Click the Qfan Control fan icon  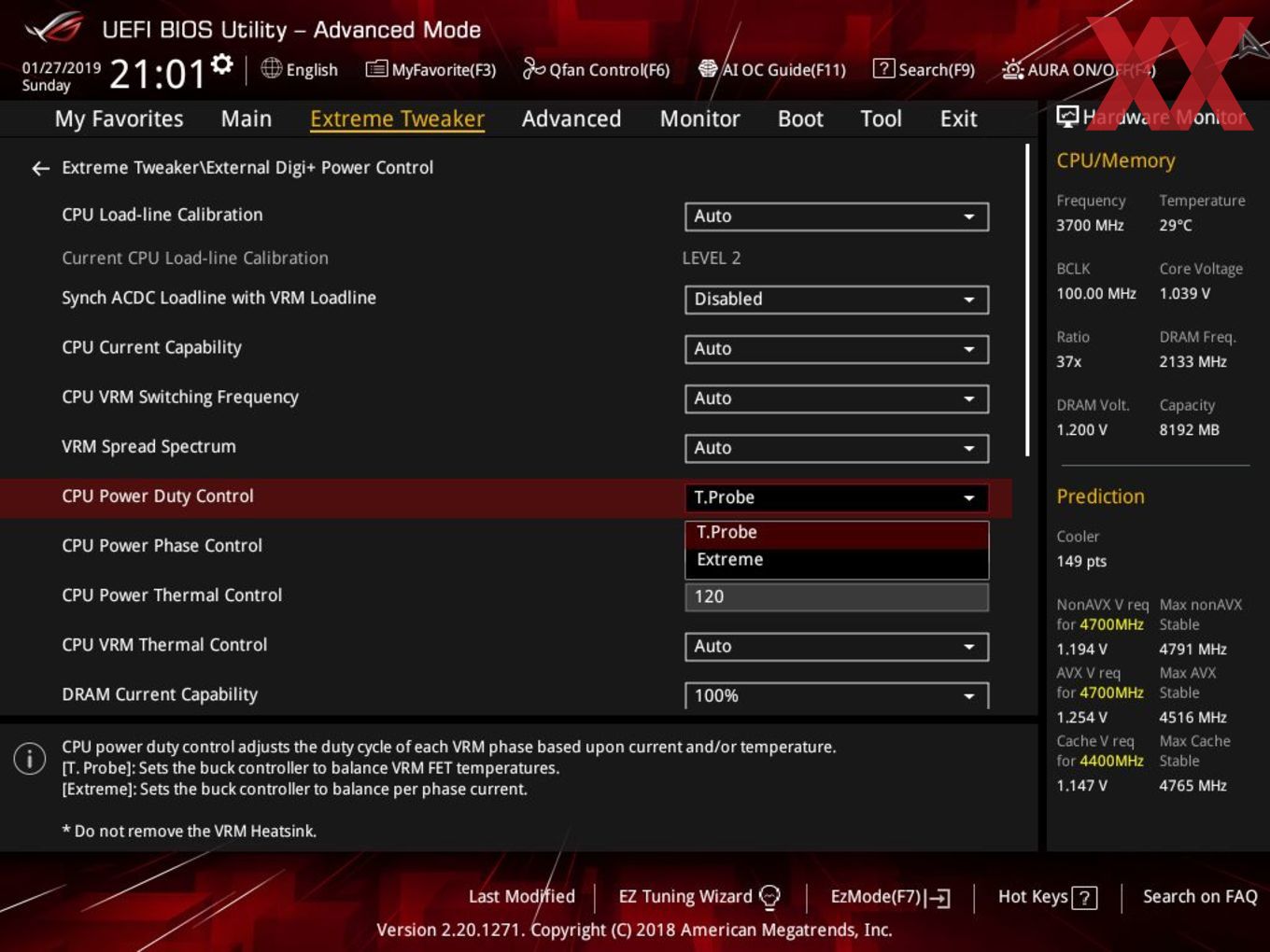533,68
